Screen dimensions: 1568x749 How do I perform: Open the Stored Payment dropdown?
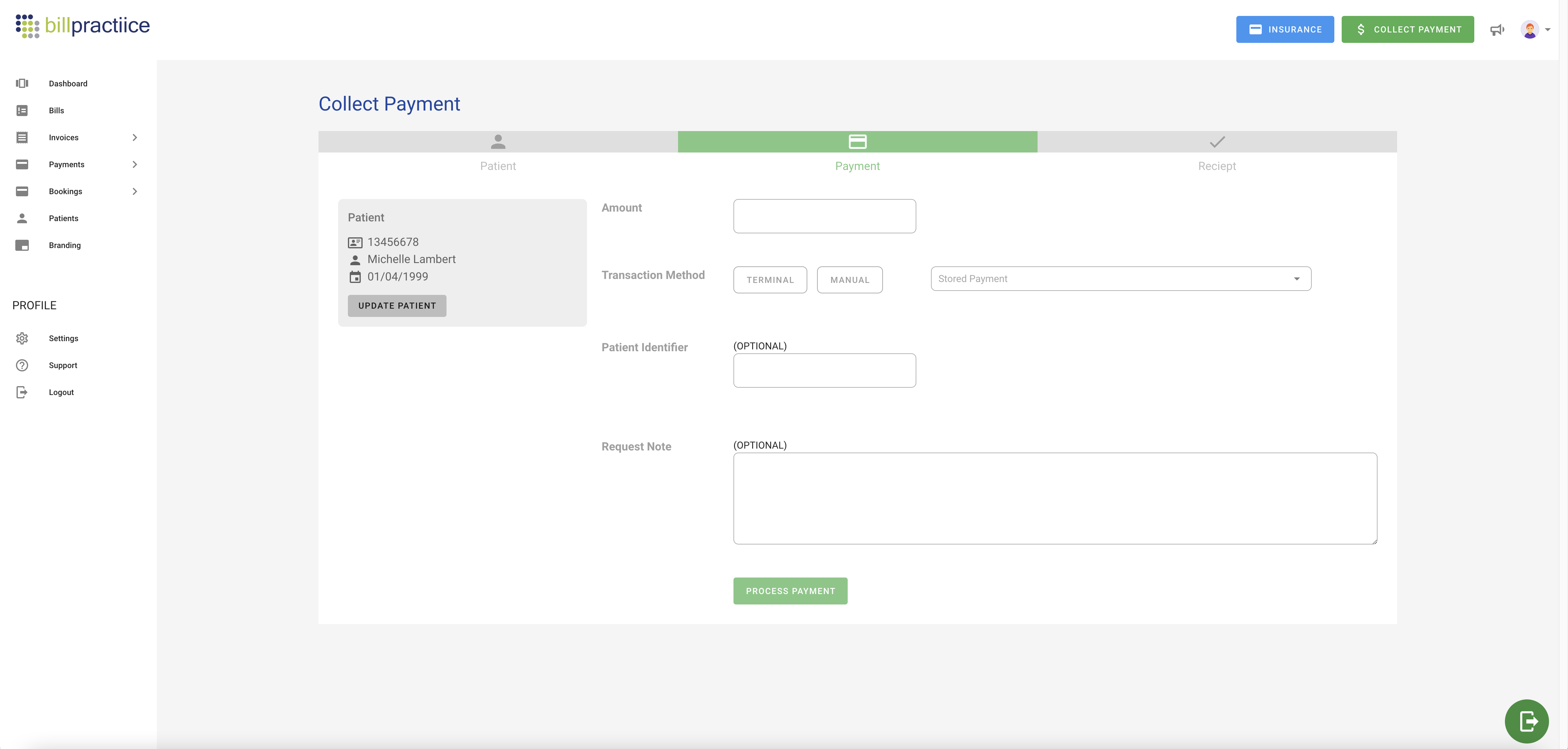1120,279
